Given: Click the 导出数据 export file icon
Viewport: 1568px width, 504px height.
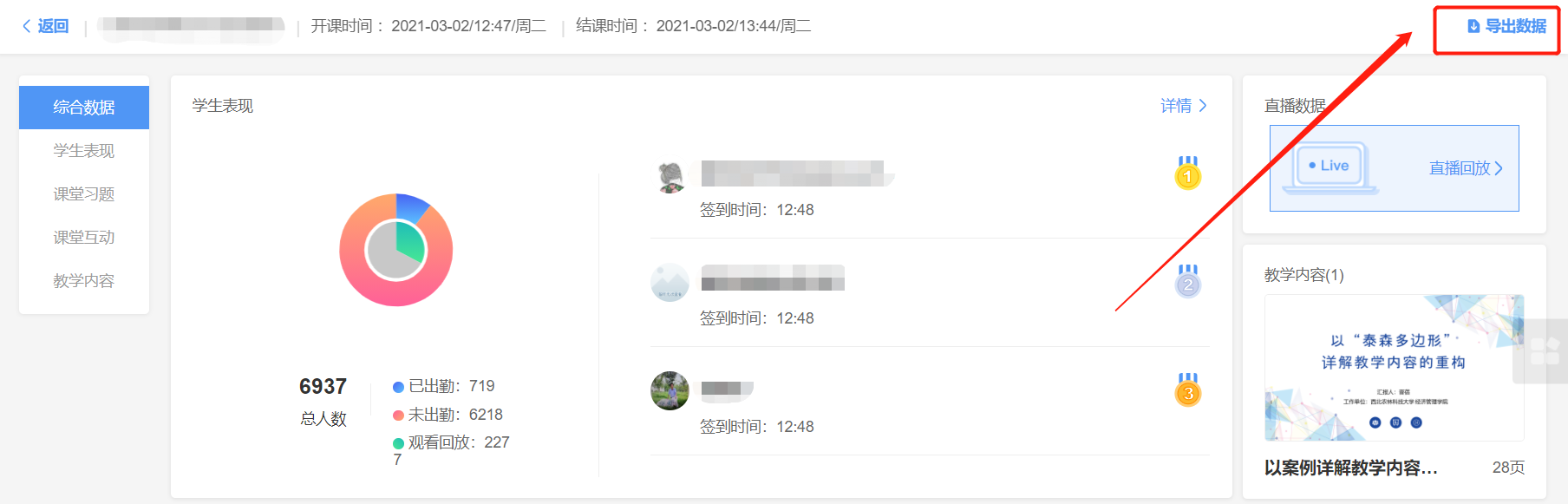Looking at the screenshot, I should pos(1473,26).
